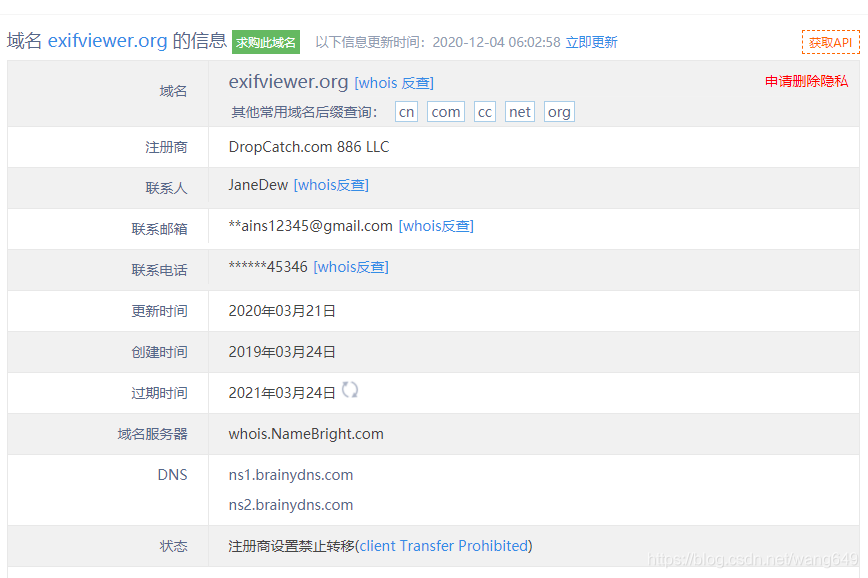Click the phone value ******45346
868x578 pixels.
268,267
